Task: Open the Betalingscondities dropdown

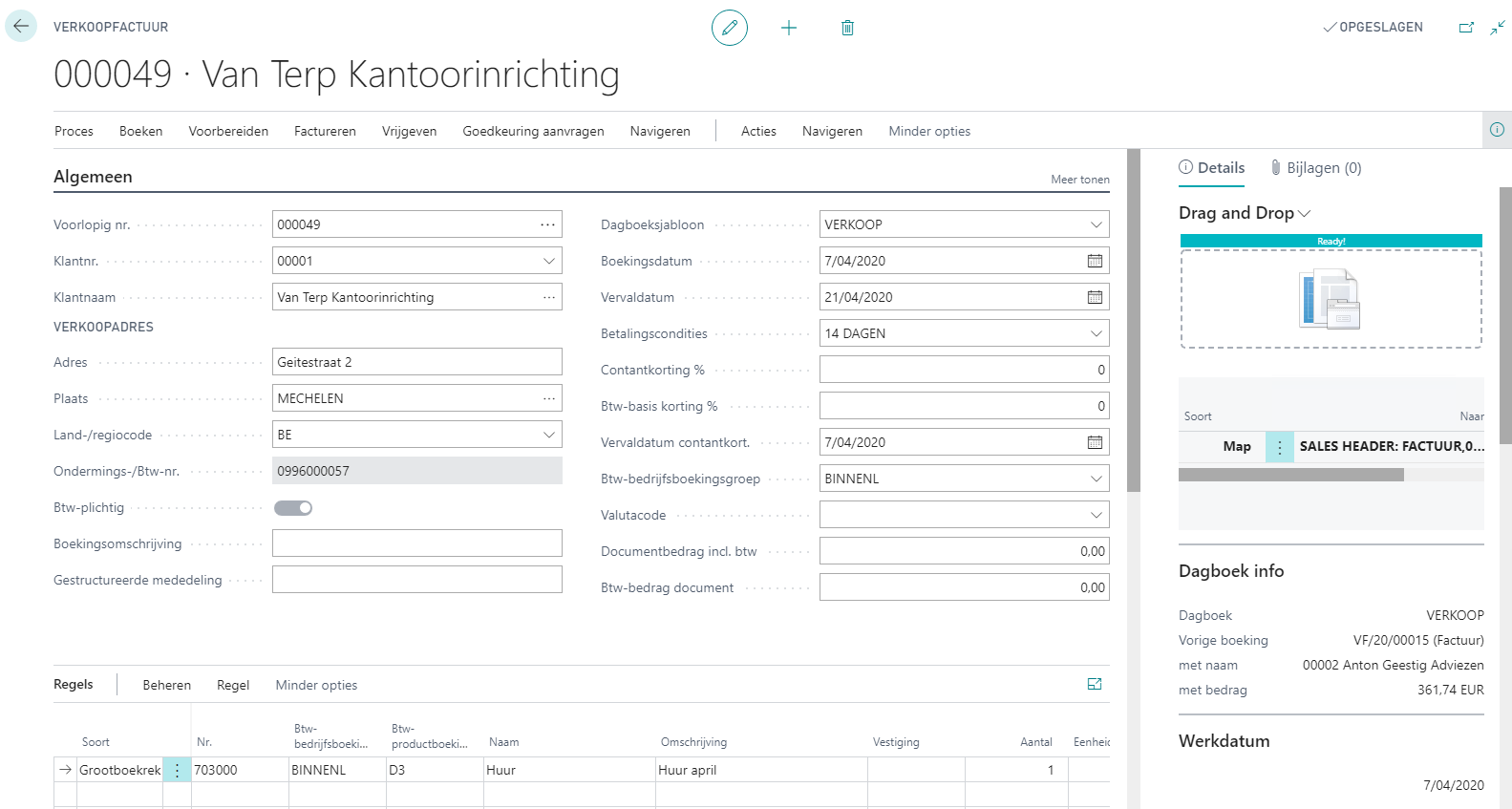Action: (1096, 333)
